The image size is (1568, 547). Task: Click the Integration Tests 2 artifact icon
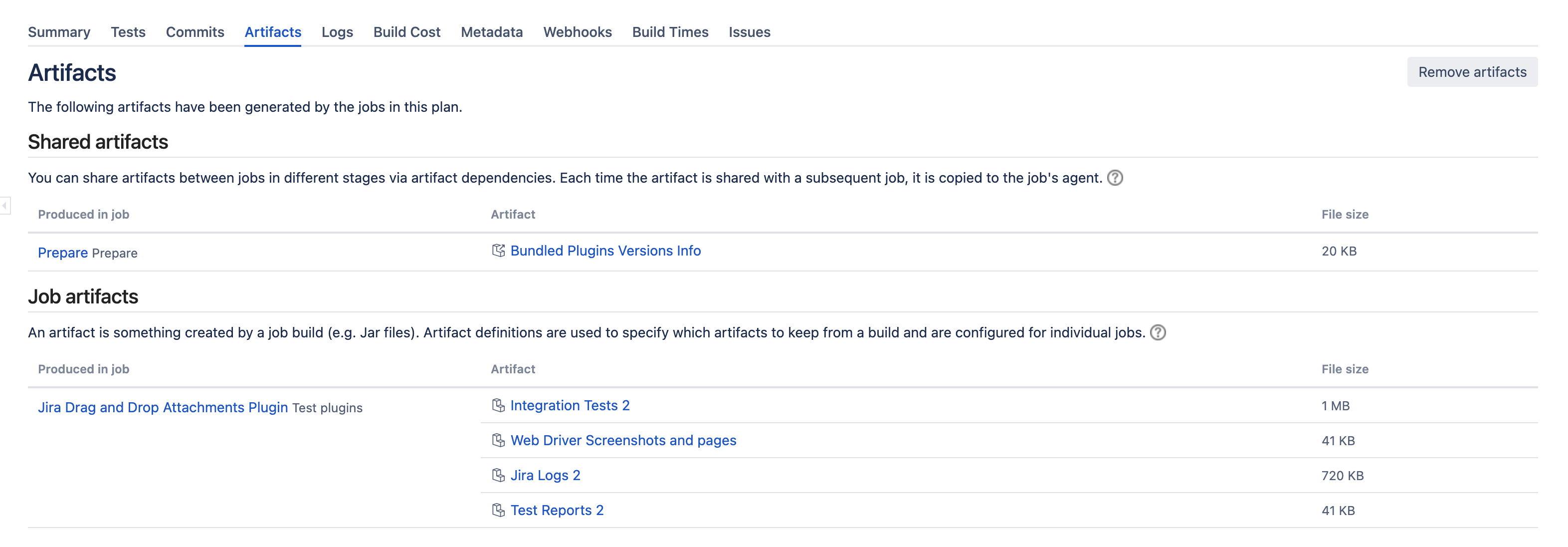point(498,405)
